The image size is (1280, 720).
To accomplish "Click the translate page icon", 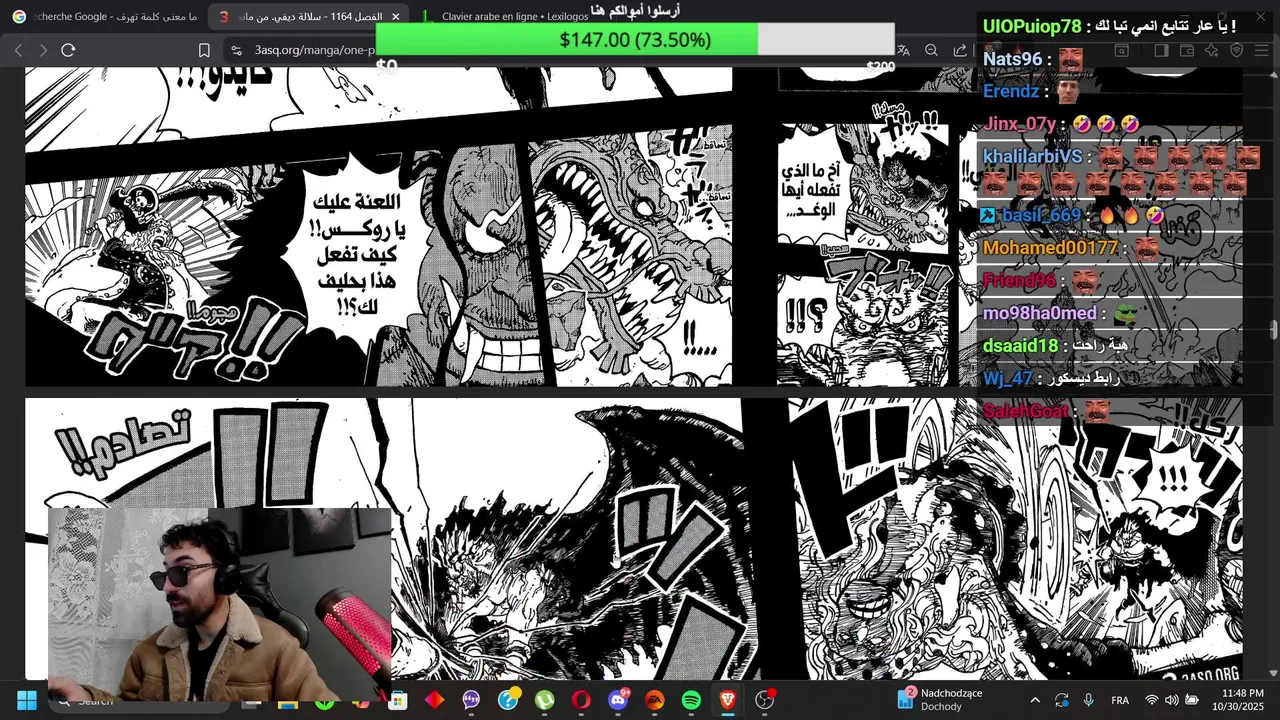I will pyautogui.click(x=903, y=50).
